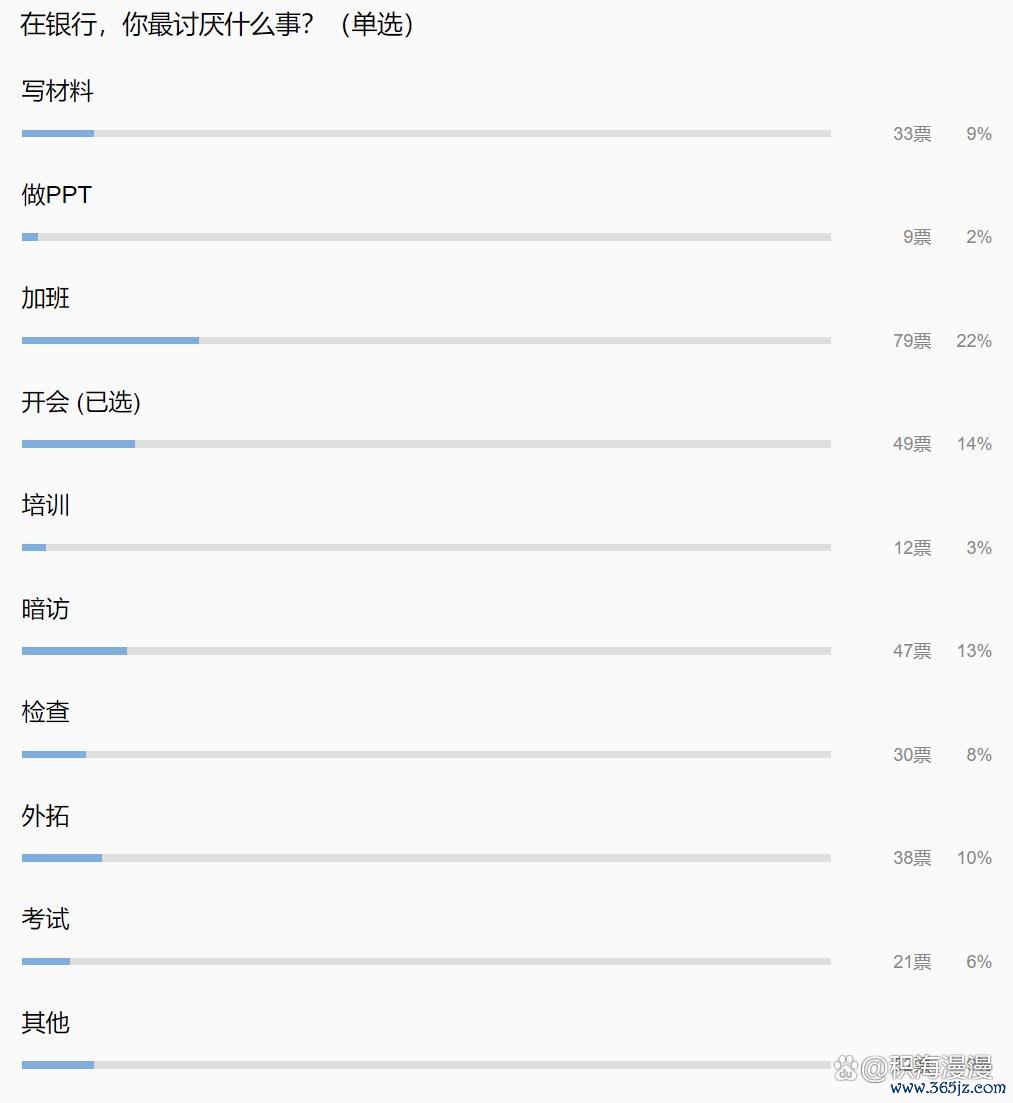This screenshot has height=1103, width=1013.
Task: Select the 检查 poll option
Action: point(45,712)
